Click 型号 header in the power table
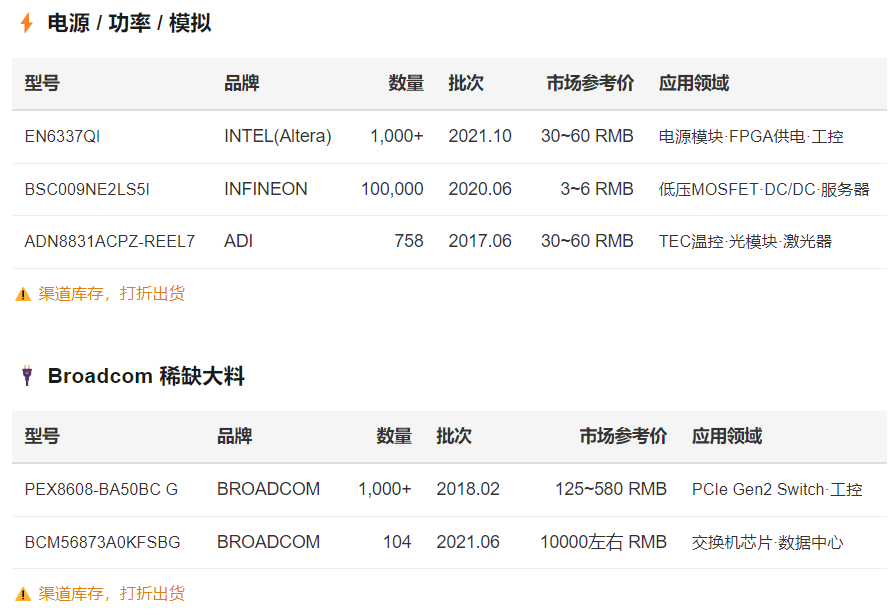The width and height of the screenshot is (891, 615). (42, 83)
